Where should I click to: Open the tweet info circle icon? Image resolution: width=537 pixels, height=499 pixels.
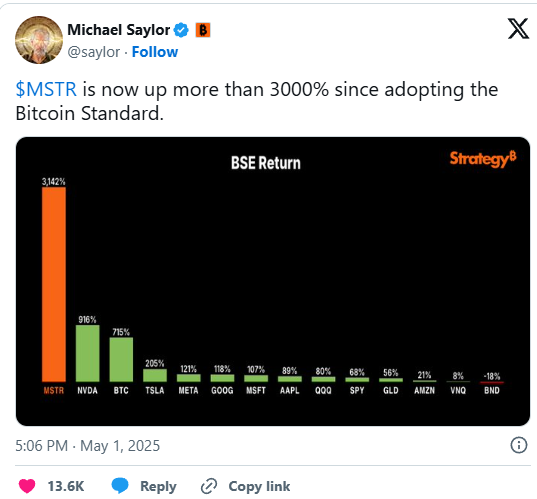point(519,446)
